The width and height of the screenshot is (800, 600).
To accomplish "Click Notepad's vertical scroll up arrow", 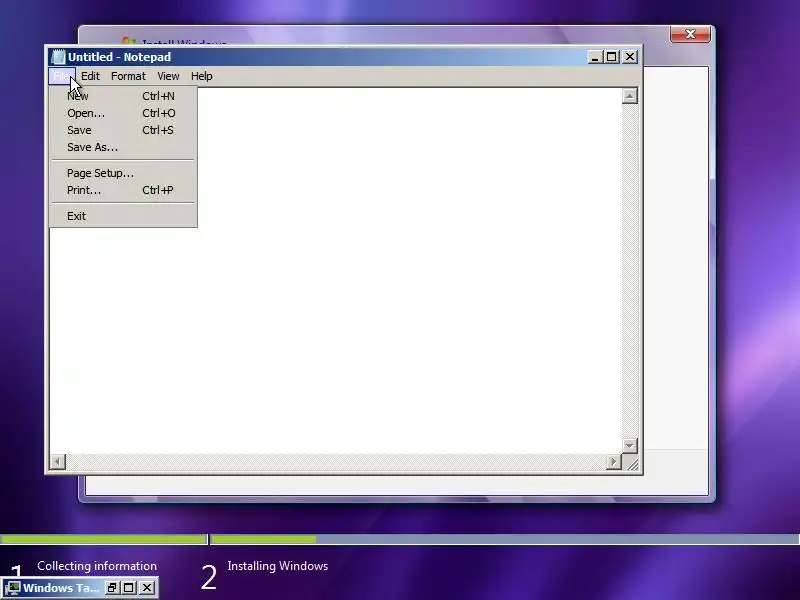I will (x=630, y=96).
